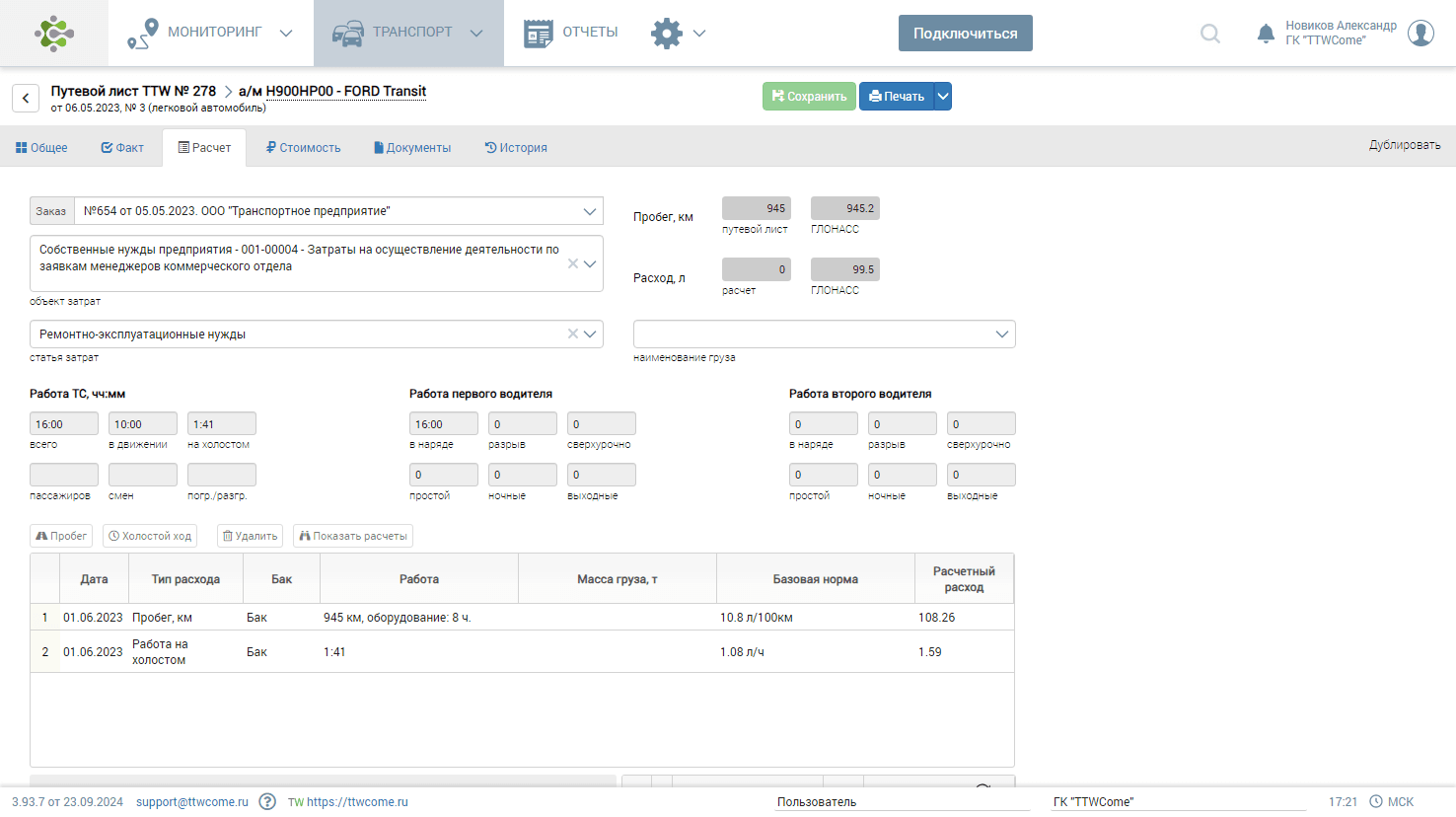Expand the объект затрат dropdown
This screenshot has height=817, width=1456.
(590, 263)
